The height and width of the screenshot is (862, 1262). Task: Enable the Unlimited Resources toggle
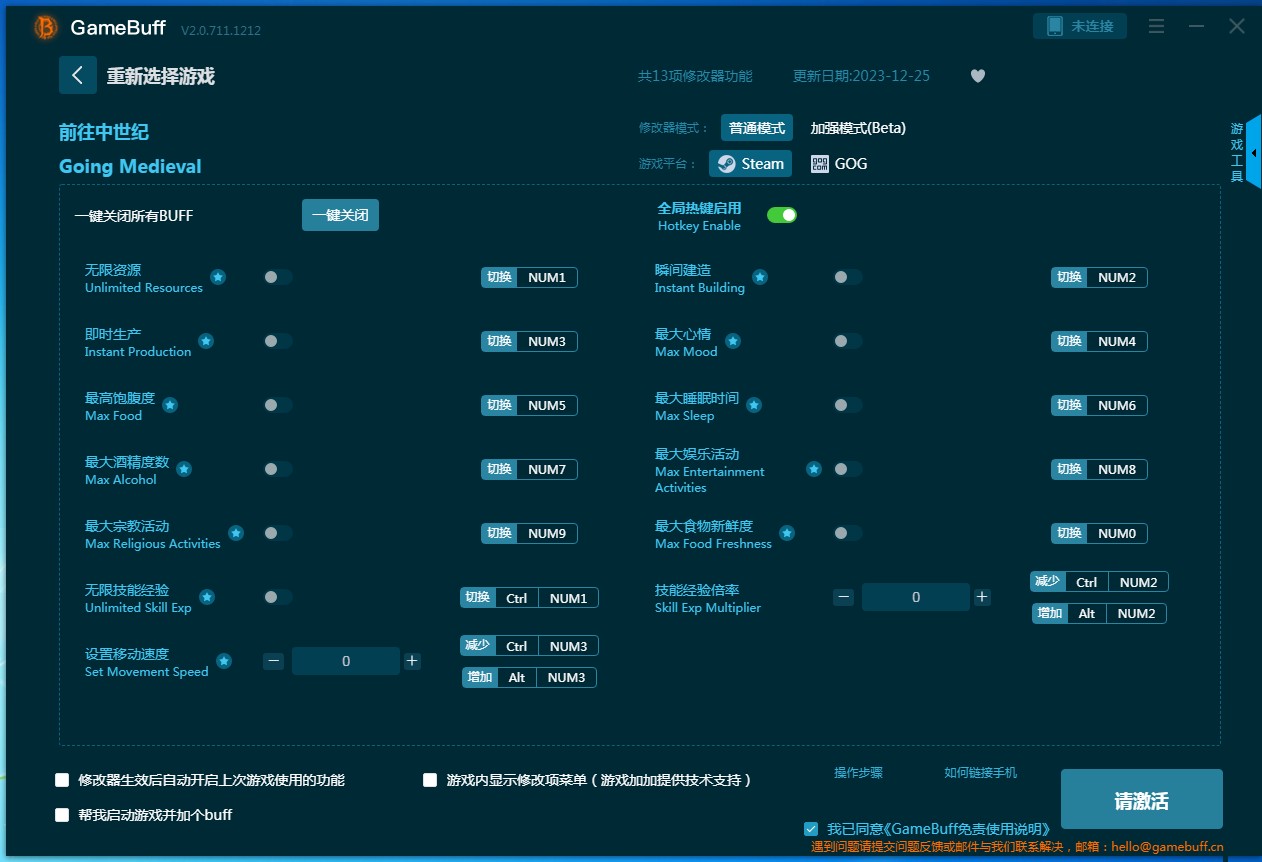278,277
